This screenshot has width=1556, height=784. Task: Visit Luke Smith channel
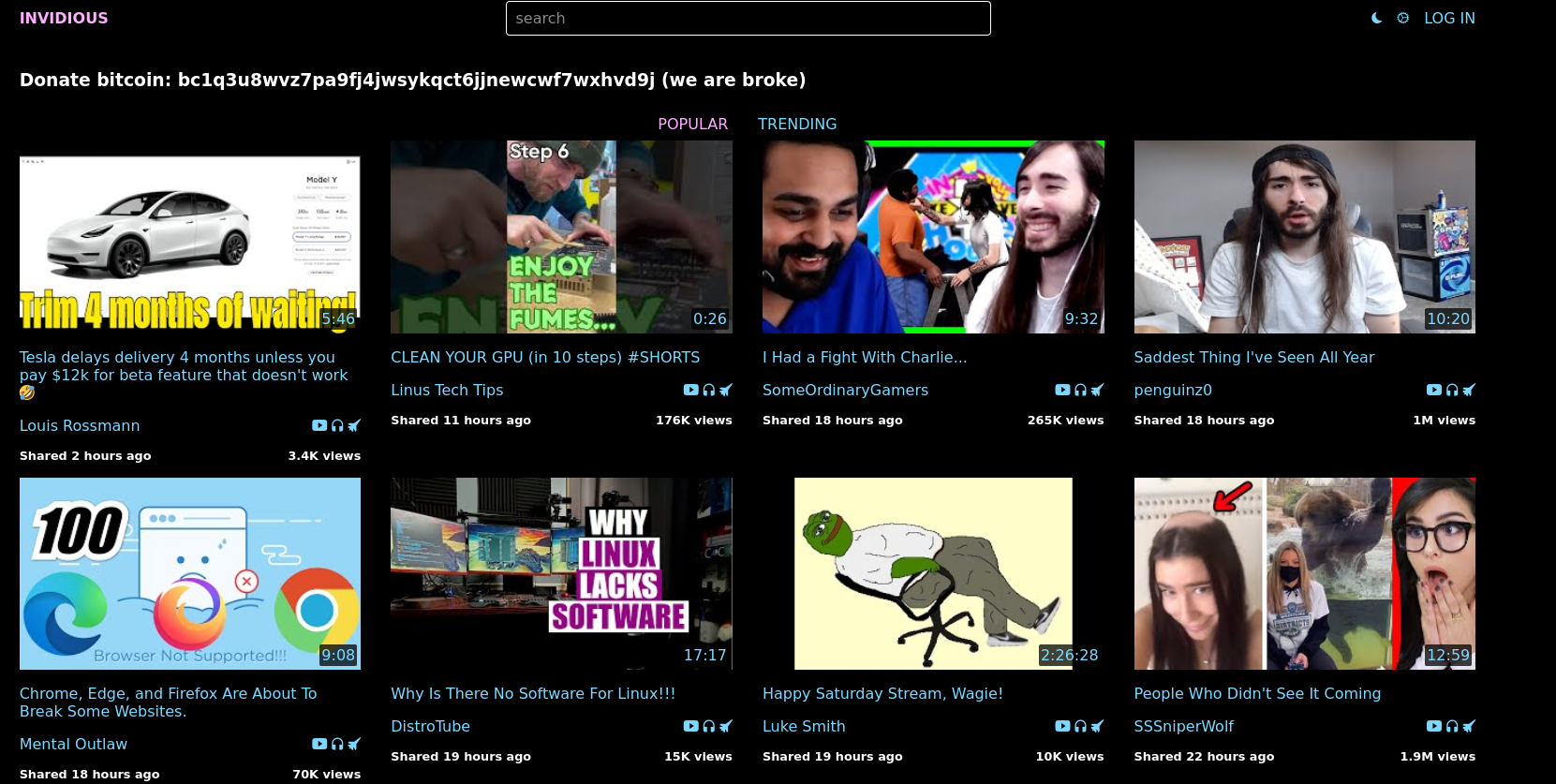pos(804,726)
